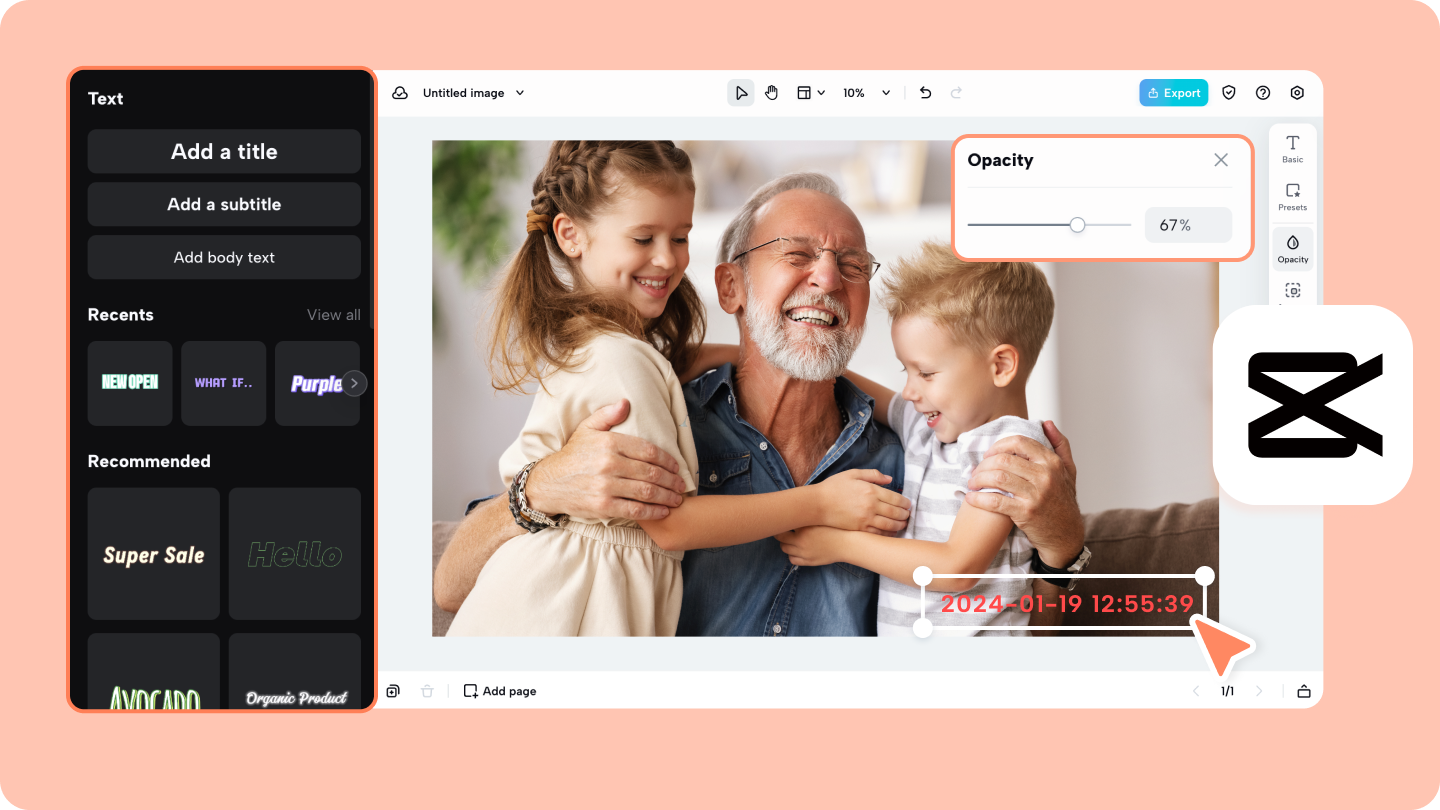
Task: Click the delete page trash icon
Action: click(427, 690)
